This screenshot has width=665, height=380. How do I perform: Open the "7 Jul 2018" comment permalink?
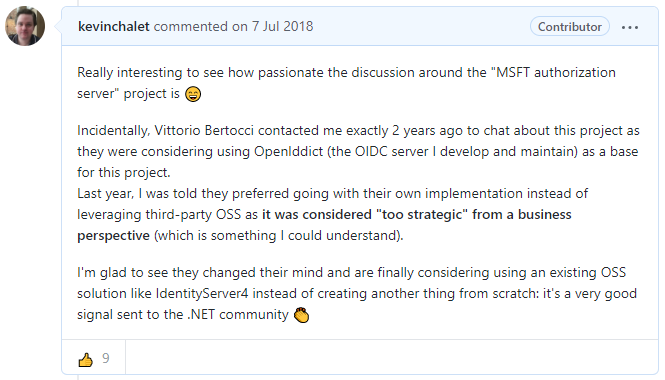click(282, 26)
